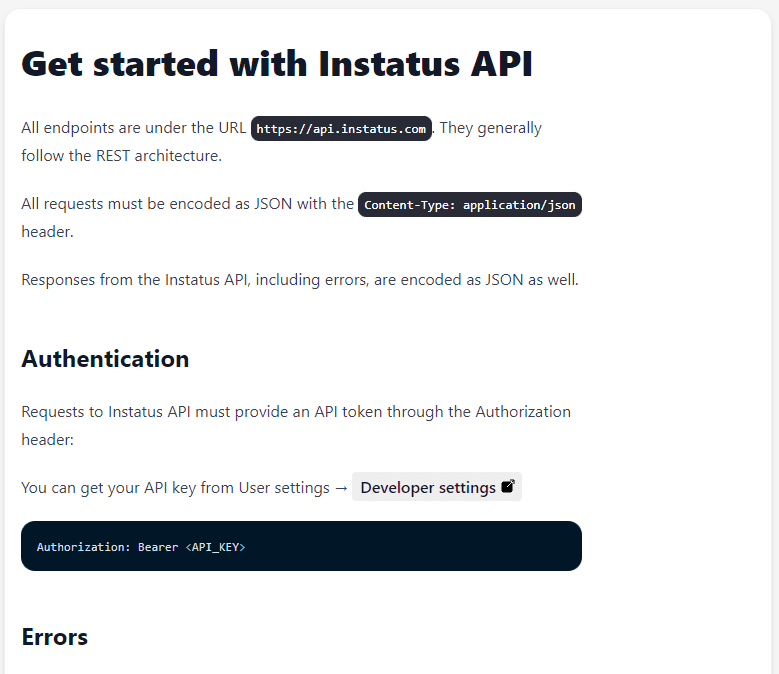Viewport: 779px width, 674px height.
Task: Click the text 'follow the REST architecture'
Action: 121,155
